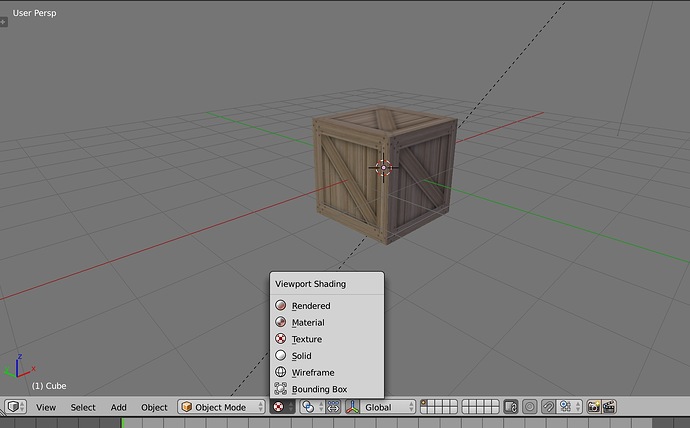
Task: Toggle lock camera and layers to scene
Action: tap(511, 407)
